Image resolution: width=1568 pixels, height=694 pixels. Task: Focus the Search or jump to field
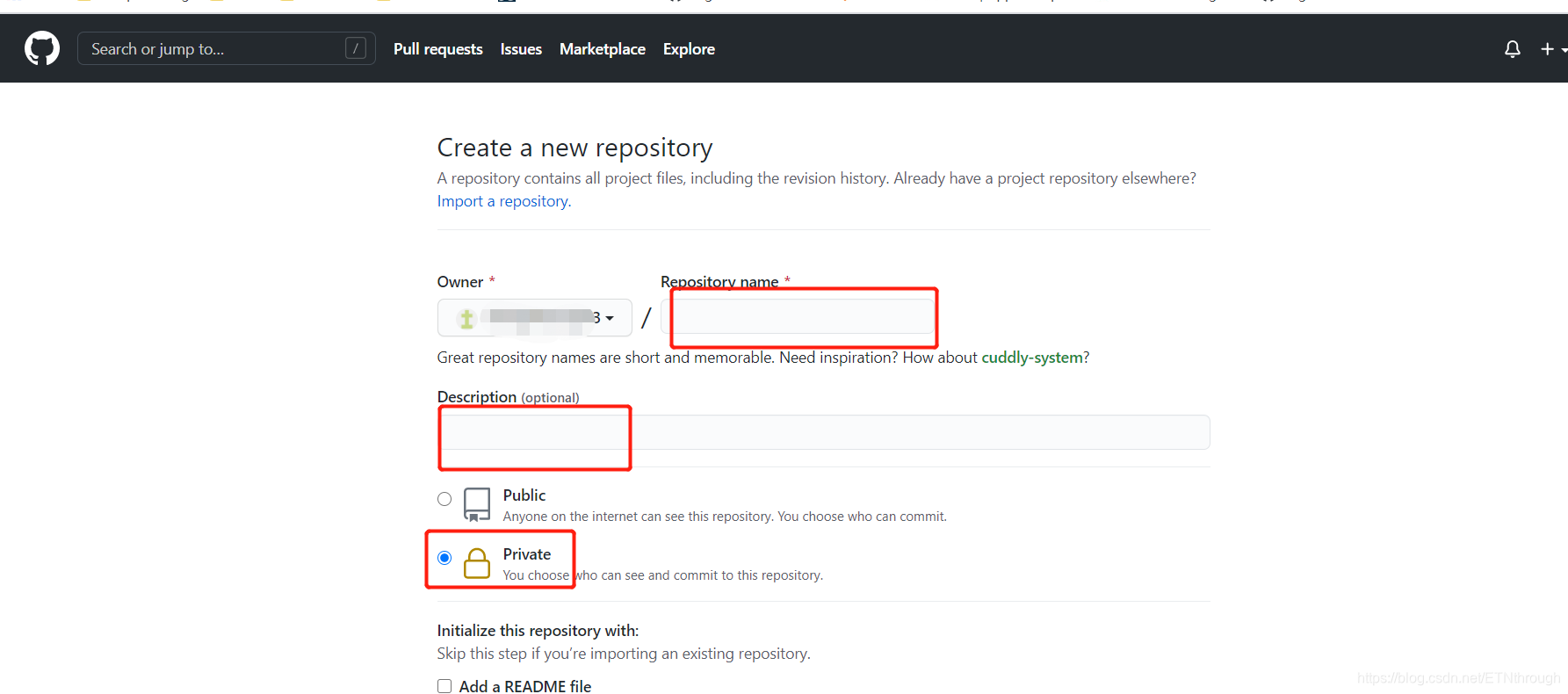(227, 48)
